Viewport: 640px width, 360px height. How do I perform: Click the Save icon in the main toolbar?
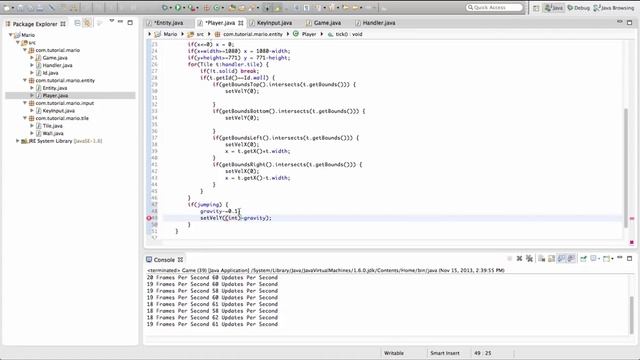click(20, 8)
